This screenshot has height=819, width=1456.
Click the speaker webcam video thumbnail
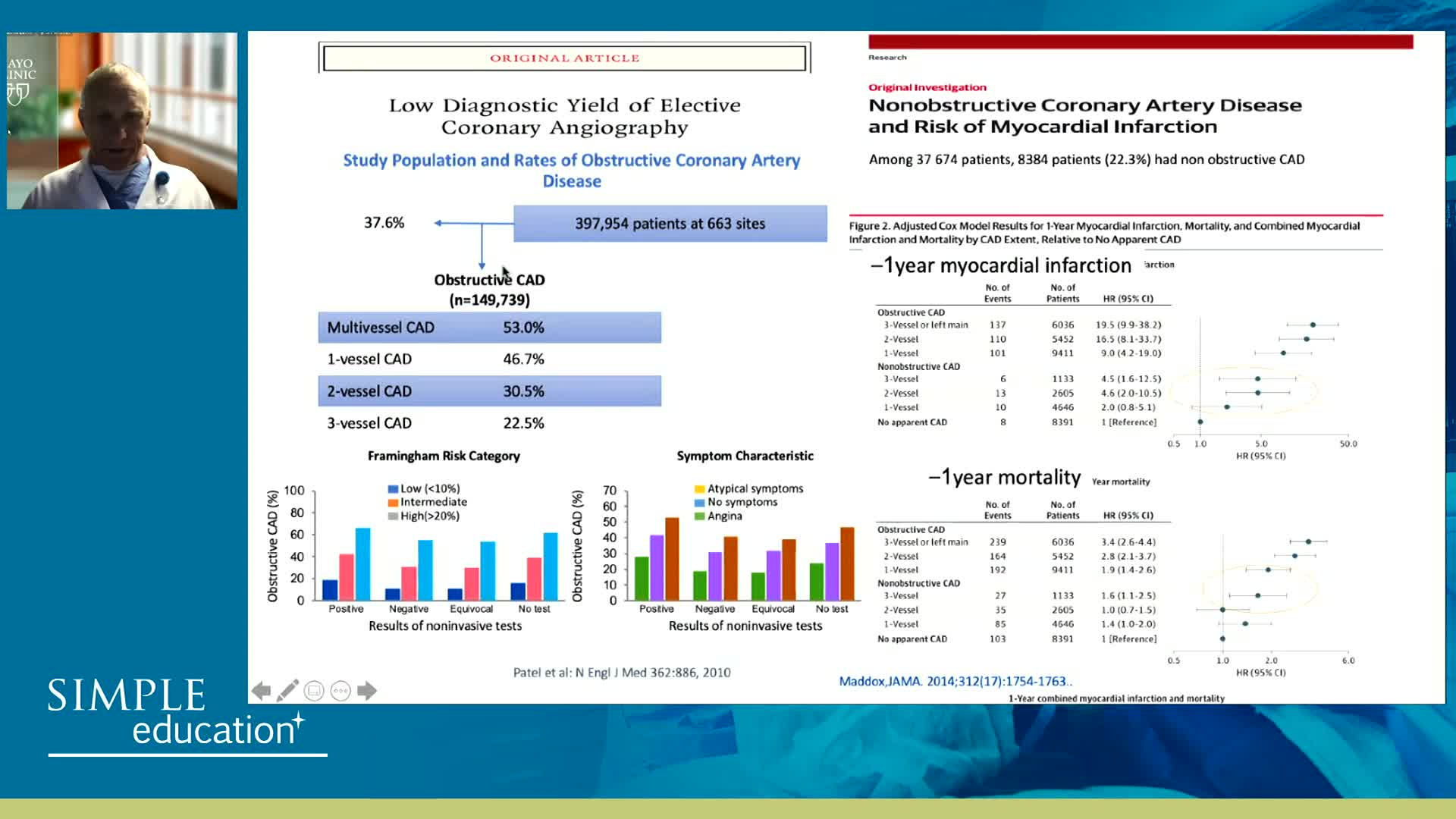click(122, 121)
